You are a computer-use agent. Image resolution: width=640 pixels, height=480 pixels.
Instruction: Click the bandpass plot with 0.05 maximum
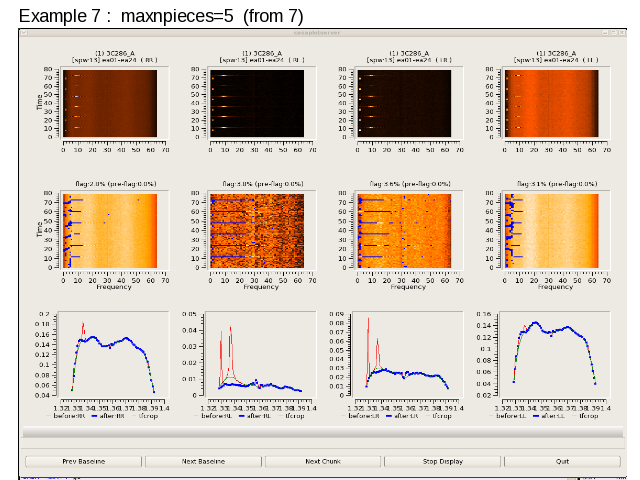261,354
